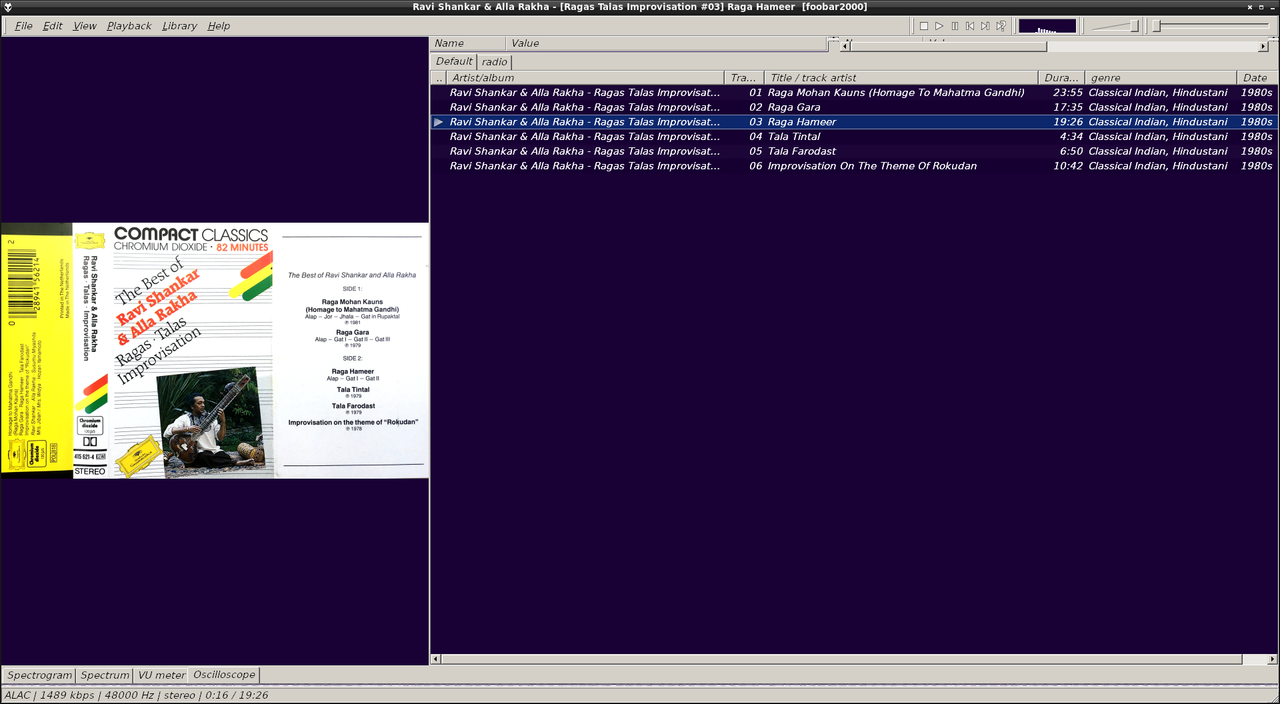
Task: Go to the previous track
Action: [x=970, y=26]
